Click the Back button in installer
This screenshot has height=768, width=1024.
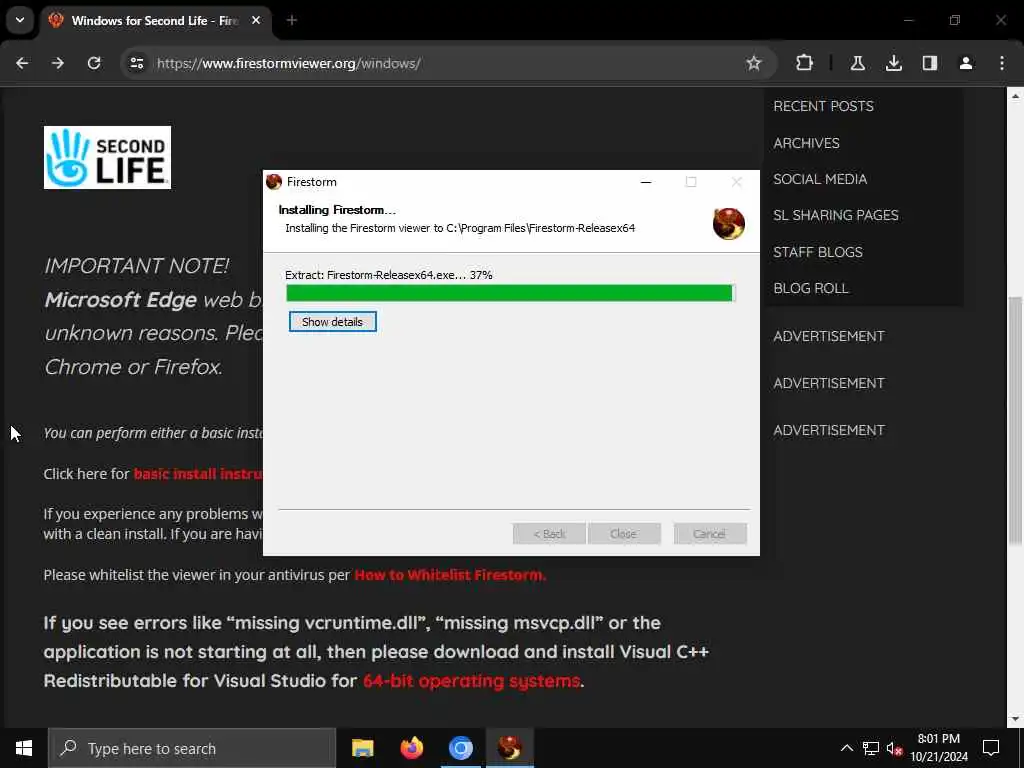pyautogui.click(x=549, y=534)
